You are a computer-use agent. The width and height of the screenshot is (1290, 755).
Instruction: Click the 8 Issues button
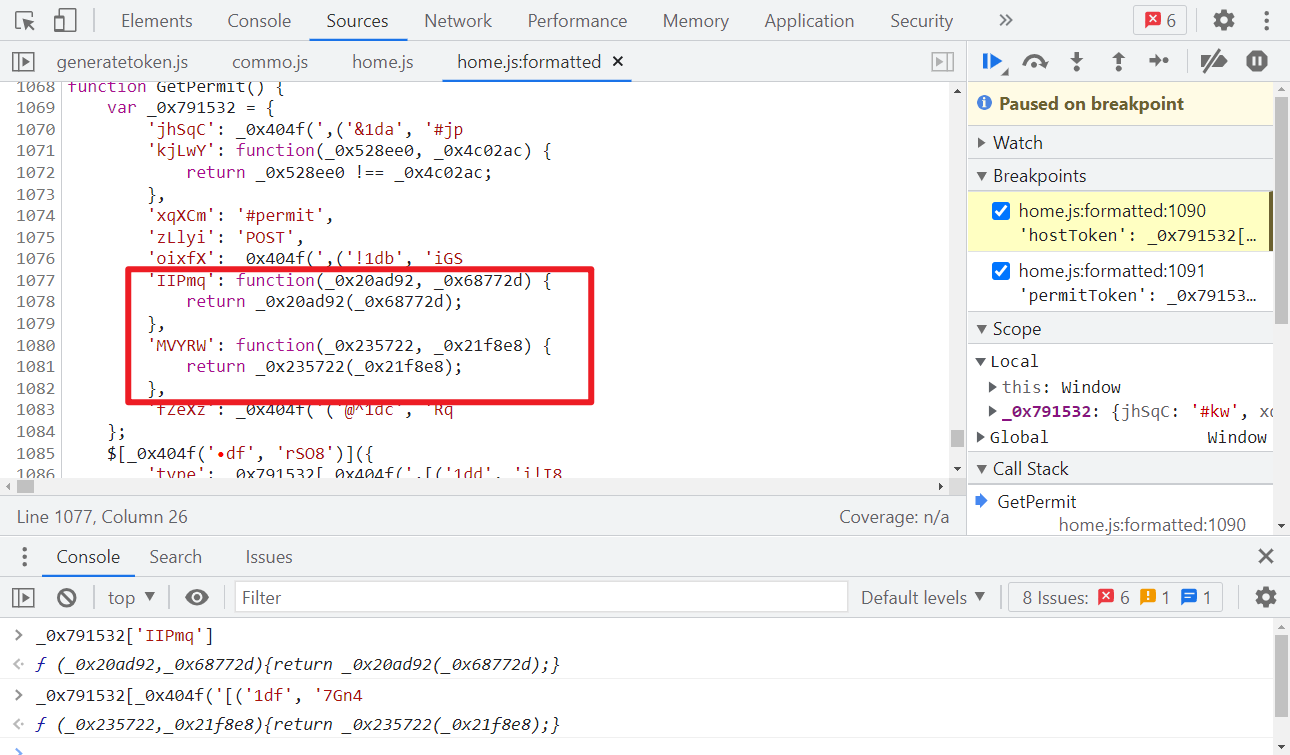coord(1114,598)
